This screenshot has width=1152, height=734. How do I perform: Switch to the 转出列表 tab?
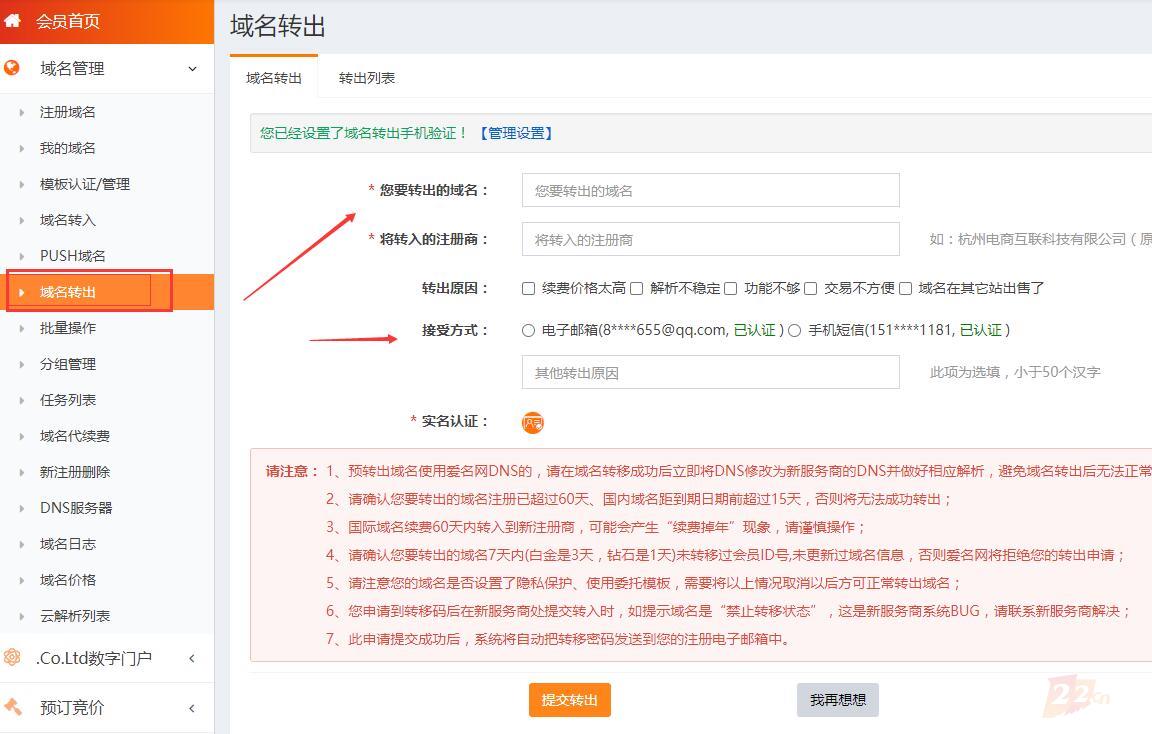(366, 77)
